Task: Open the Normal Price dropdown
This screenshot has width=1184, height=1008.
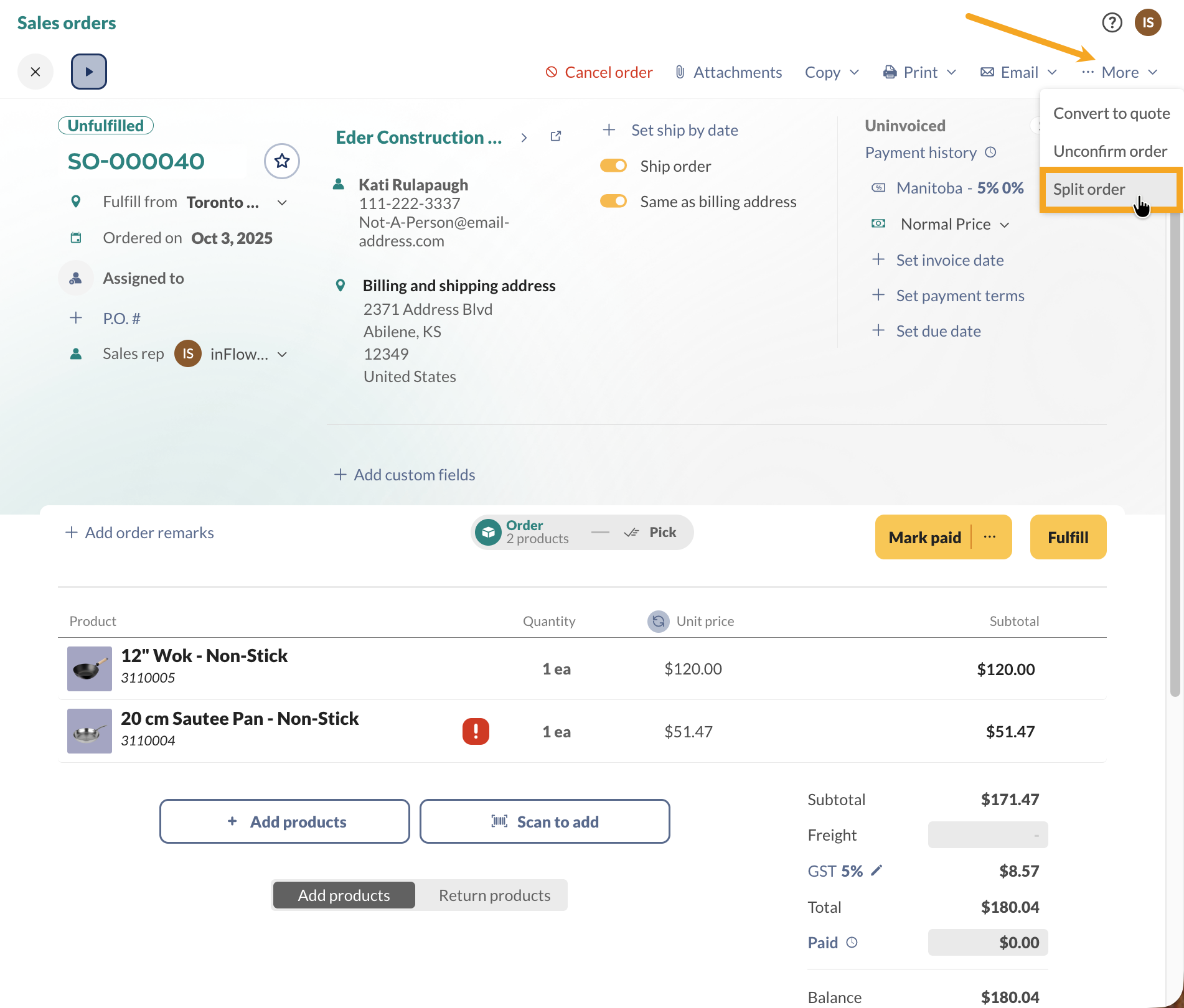Action: click(x=1005, y=224)
